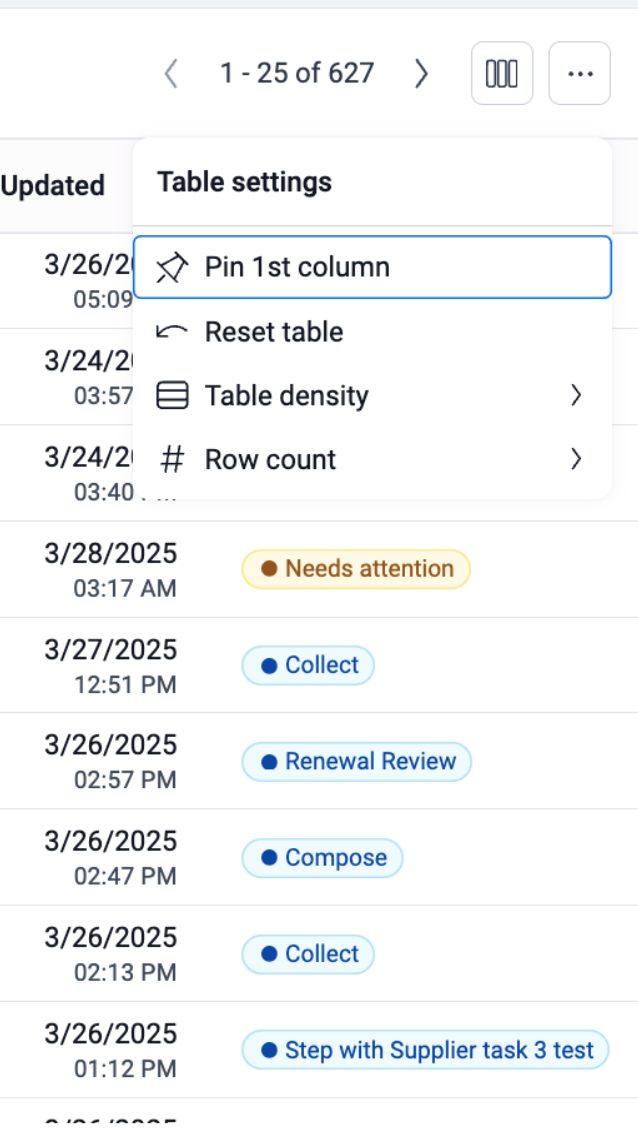Go to the previous page arrow
The image size is (638, 1130).
[x=171, y=73]
